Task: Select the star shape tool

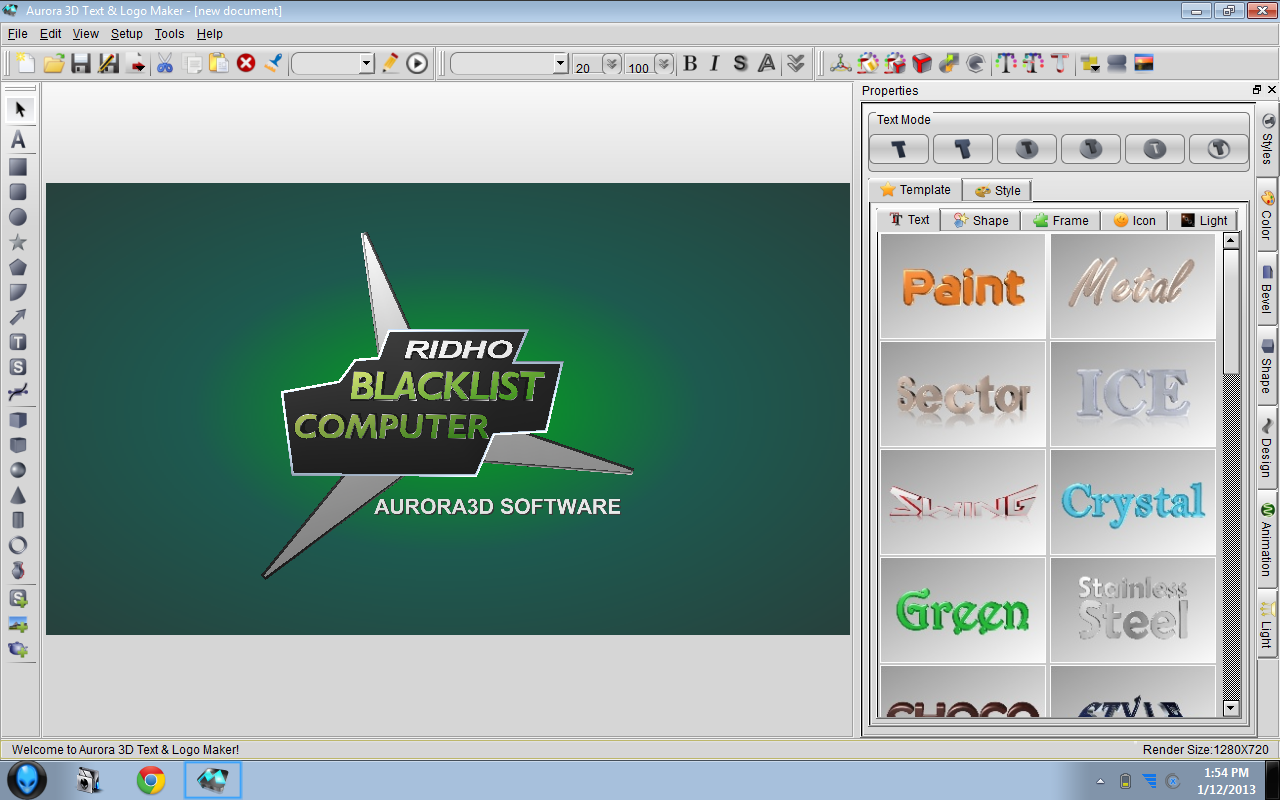Action: tap(18, 241)
